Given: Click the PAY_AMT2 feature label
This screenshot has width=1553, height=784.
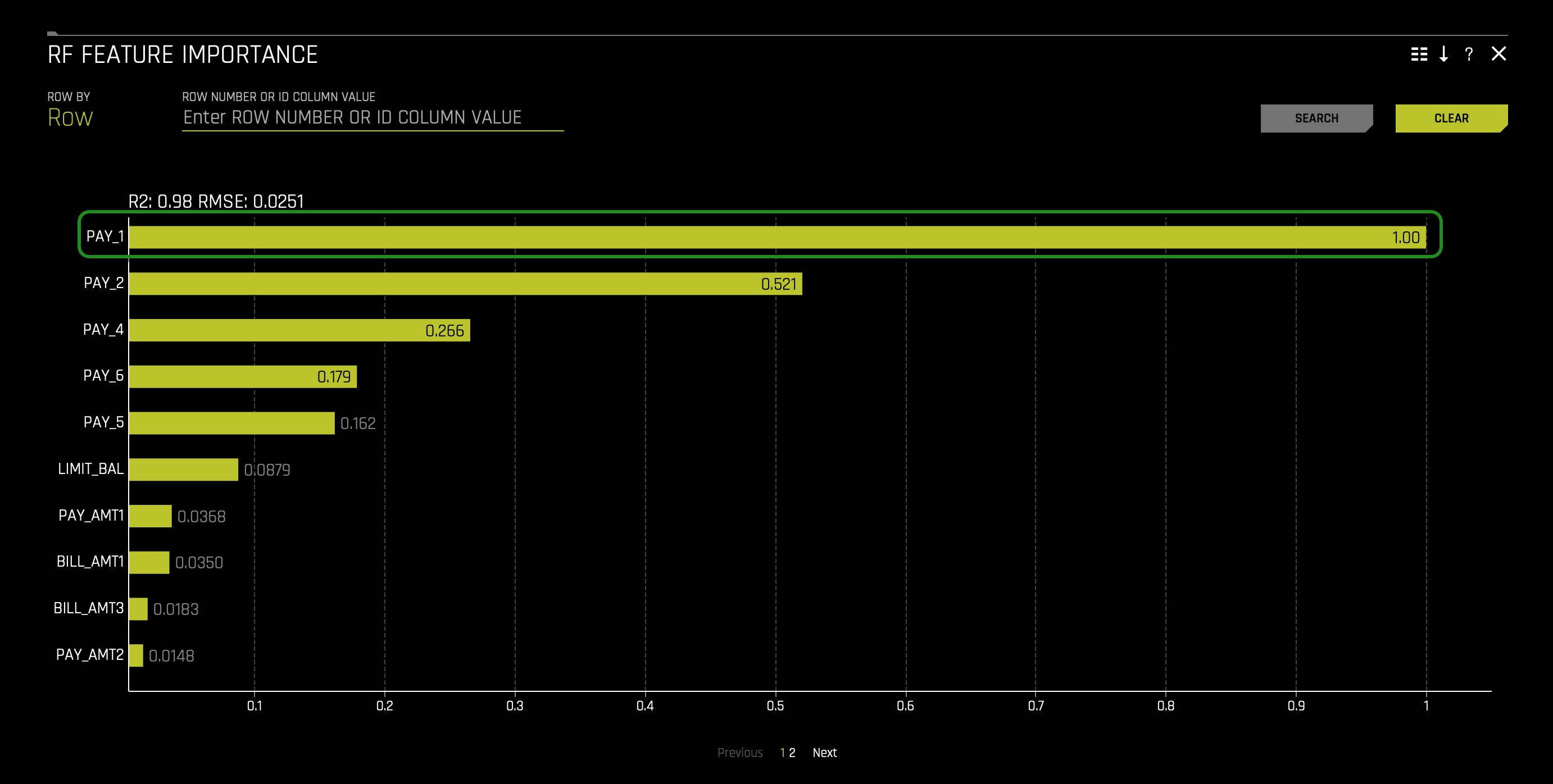Looking at the screenshot, I should coord(90,654).
